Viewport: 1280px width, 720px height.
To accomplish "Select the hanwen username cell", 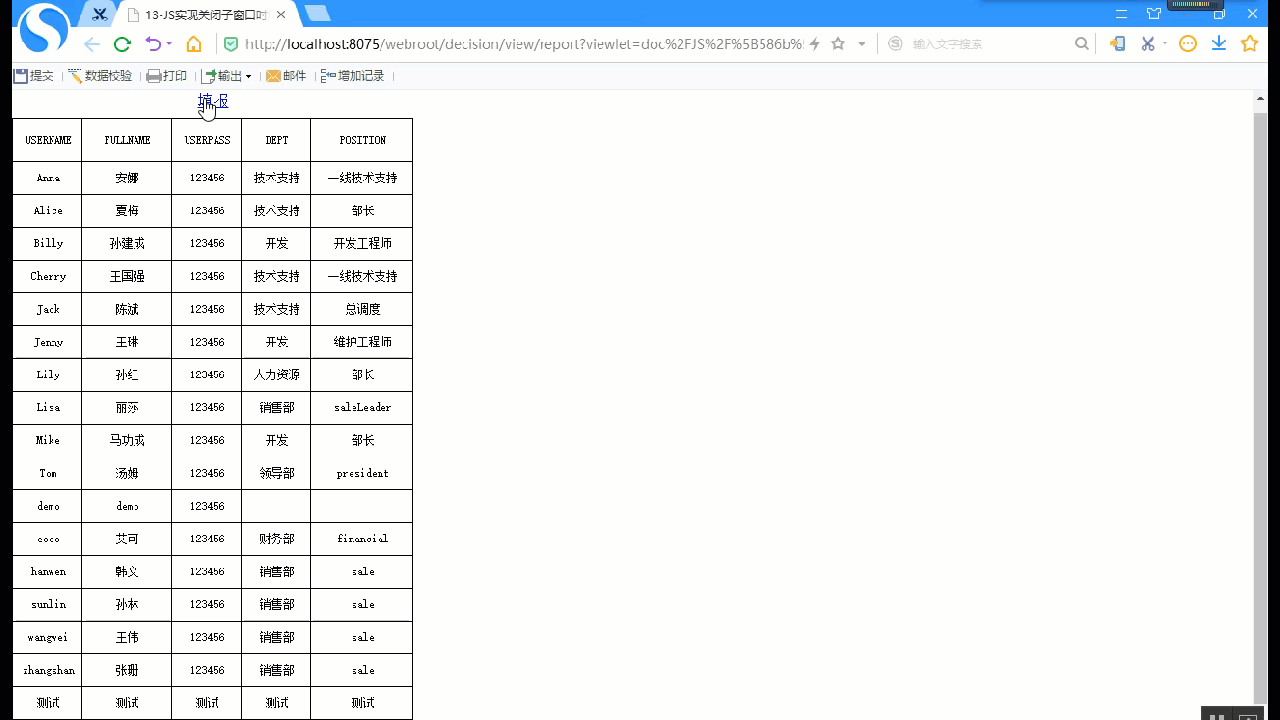I will click(48, 571).
